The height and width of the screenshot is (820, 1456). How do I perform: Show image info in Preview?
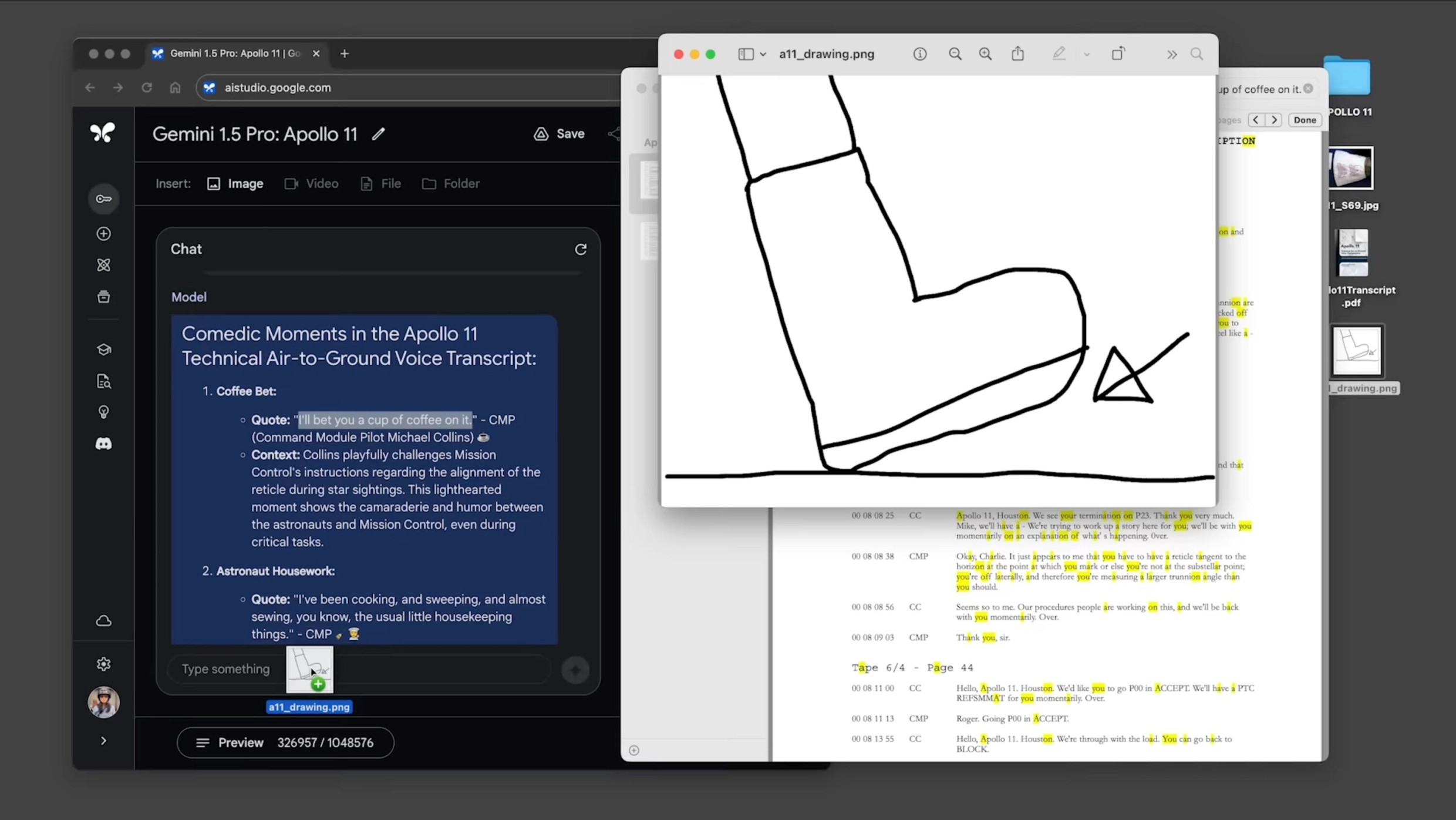[x=919, y=53]
